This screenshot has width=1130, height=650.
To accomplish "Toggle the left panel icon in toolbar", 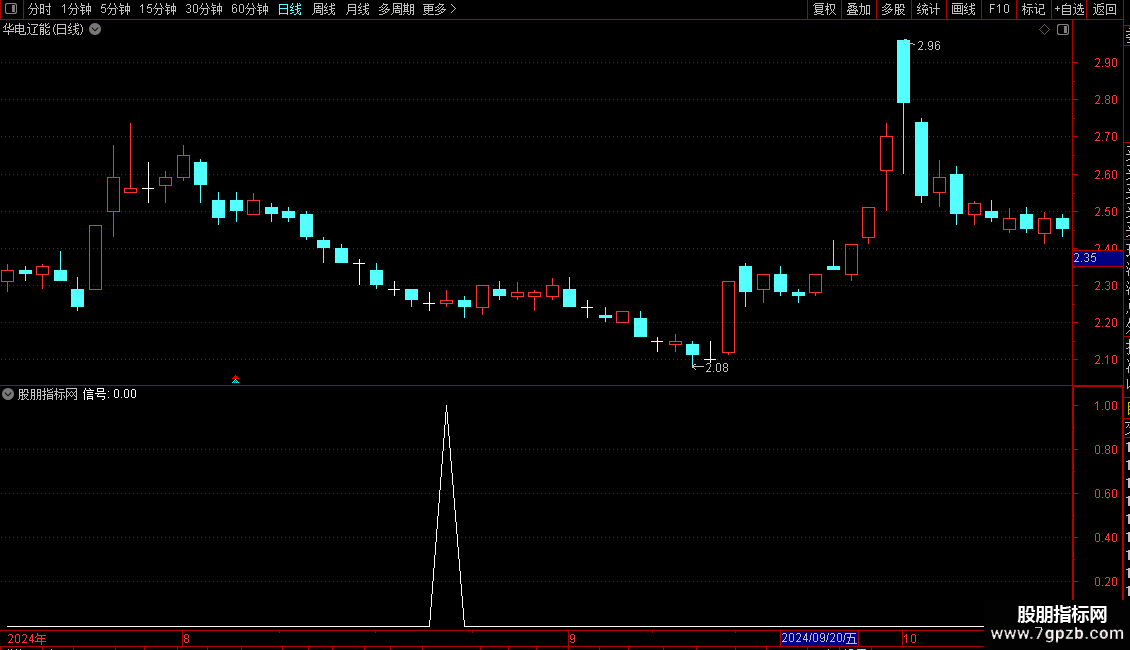I will pyautogui.click(x=11, y=9).
